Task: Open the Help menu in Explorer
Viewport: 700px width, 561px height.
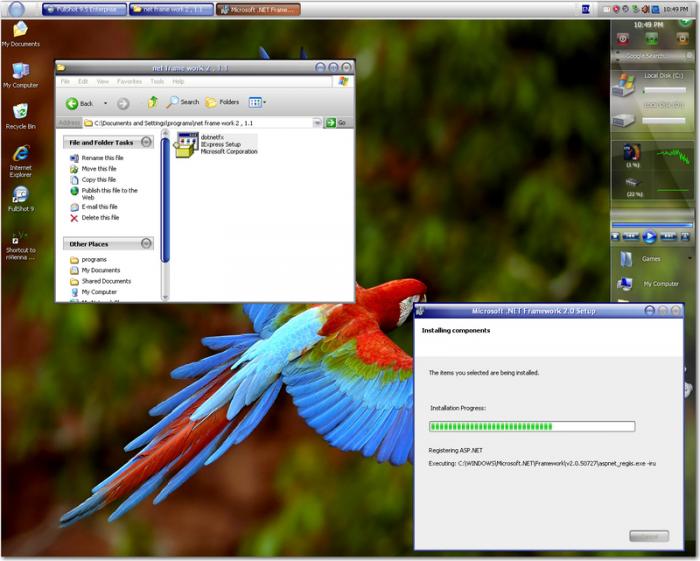Action: tap(178, 82)
